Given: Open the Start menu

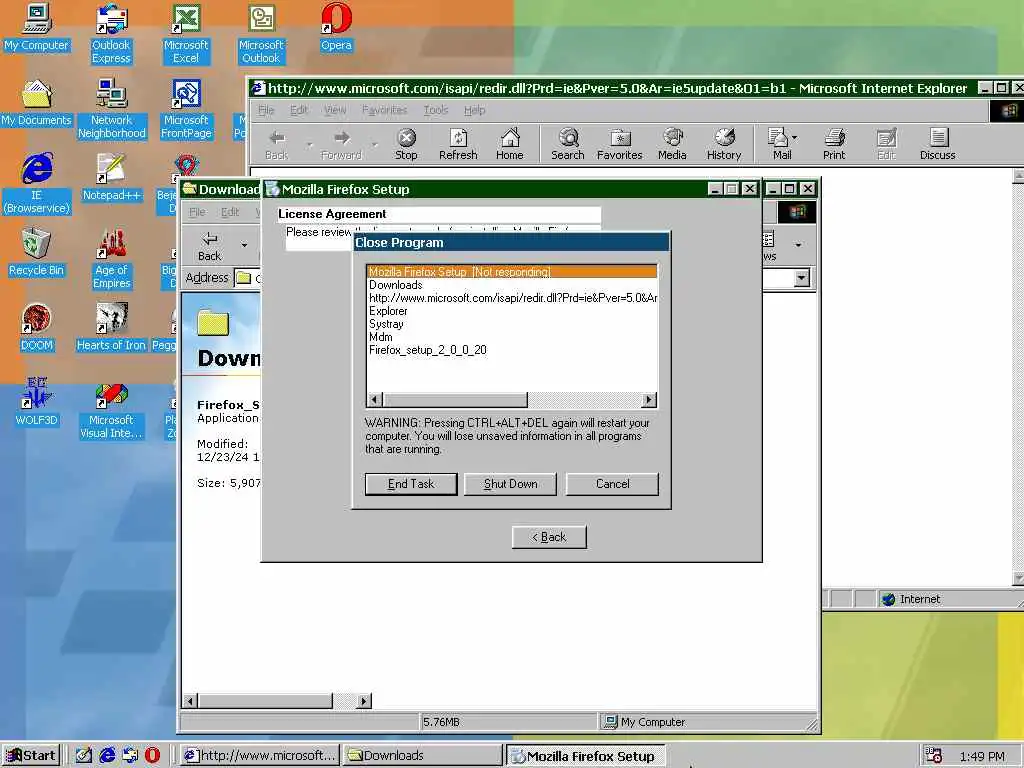Looking at the screenshot, I should click(31, 755).
